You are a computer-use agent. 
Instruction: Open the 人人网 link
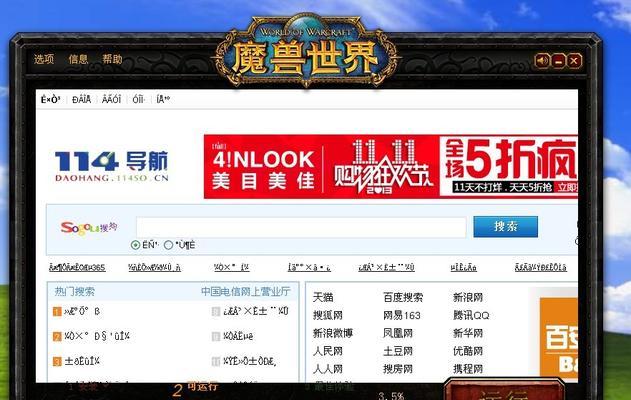click(328, 369)
